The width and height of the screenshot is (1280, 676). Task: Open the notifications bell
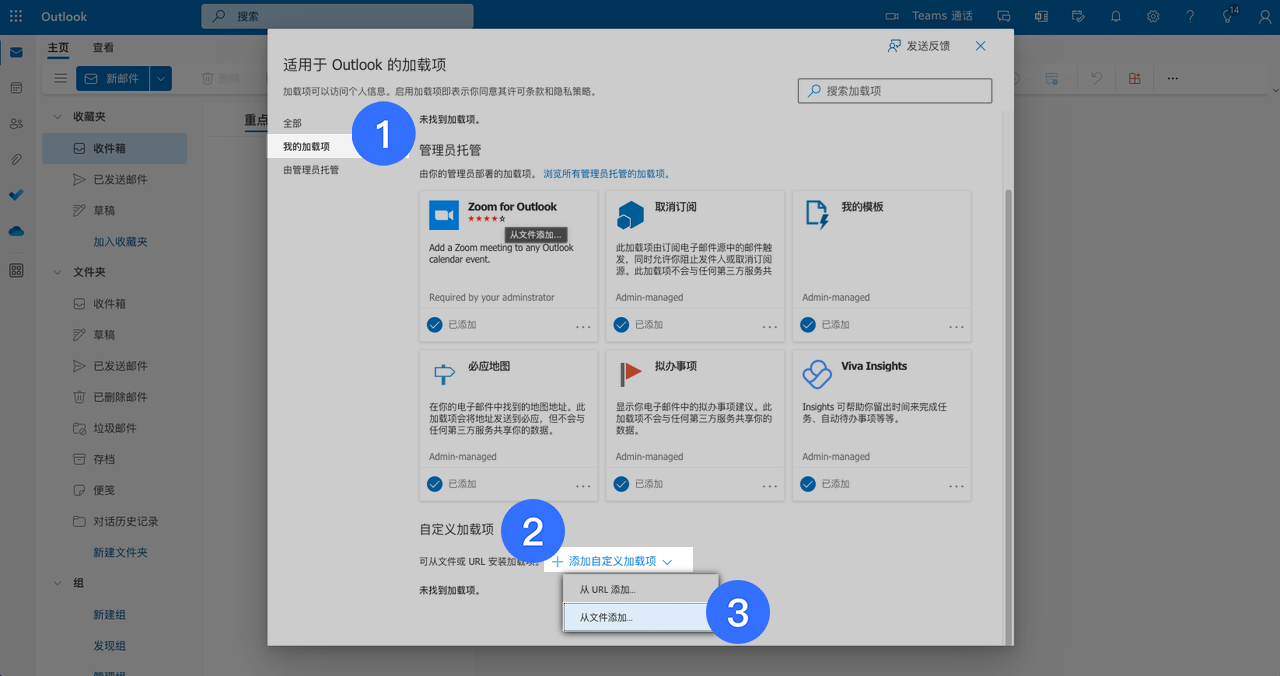point(1116,16)
